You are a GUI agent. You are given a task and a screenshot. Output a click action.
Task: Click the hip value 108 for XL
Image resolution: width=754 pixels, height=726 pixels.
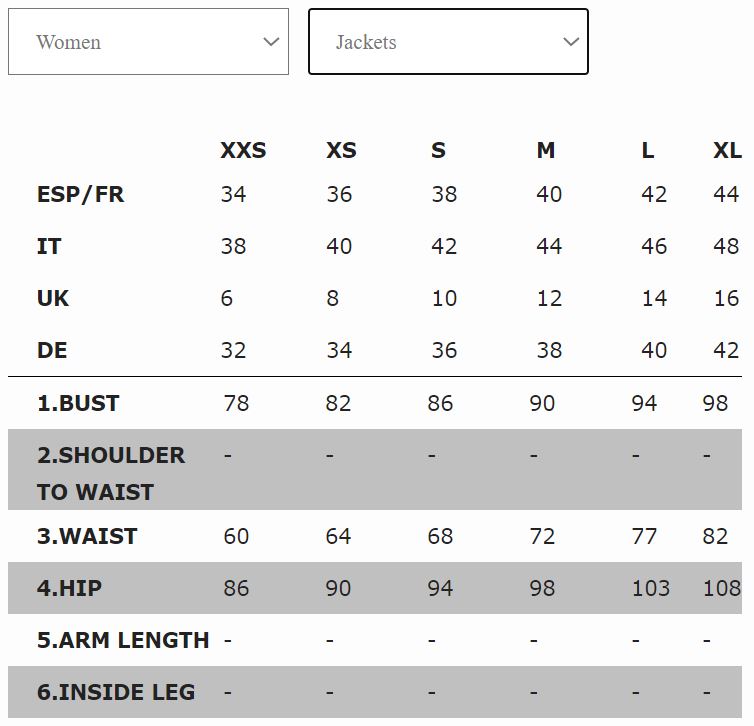coord(722,588)
